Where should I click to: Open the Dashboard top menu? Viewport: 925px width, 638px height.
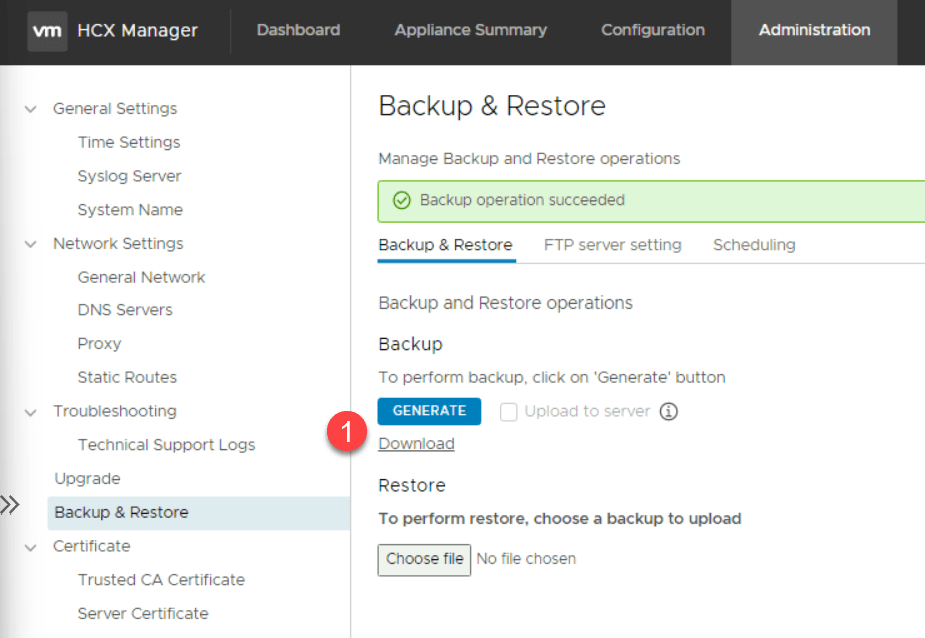pos(298,30)
